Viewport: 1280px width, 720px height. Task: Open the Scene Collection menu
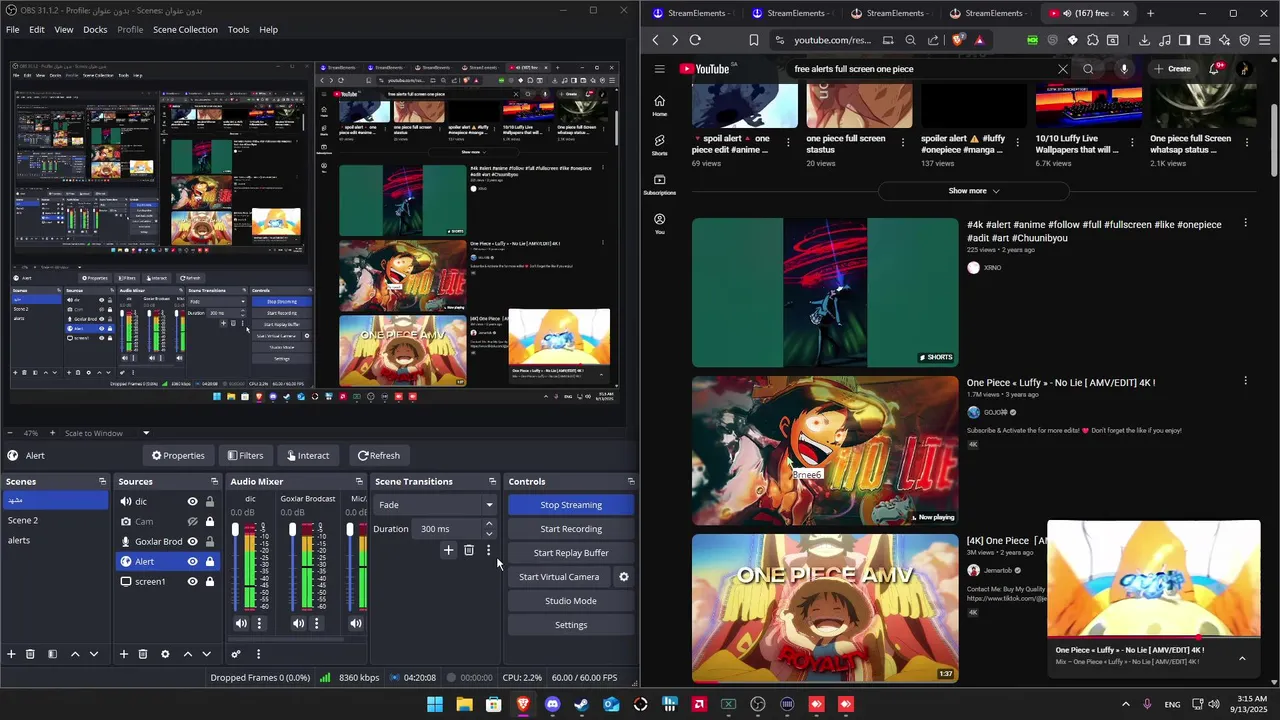pyautogui.click(x=185, y=29)
